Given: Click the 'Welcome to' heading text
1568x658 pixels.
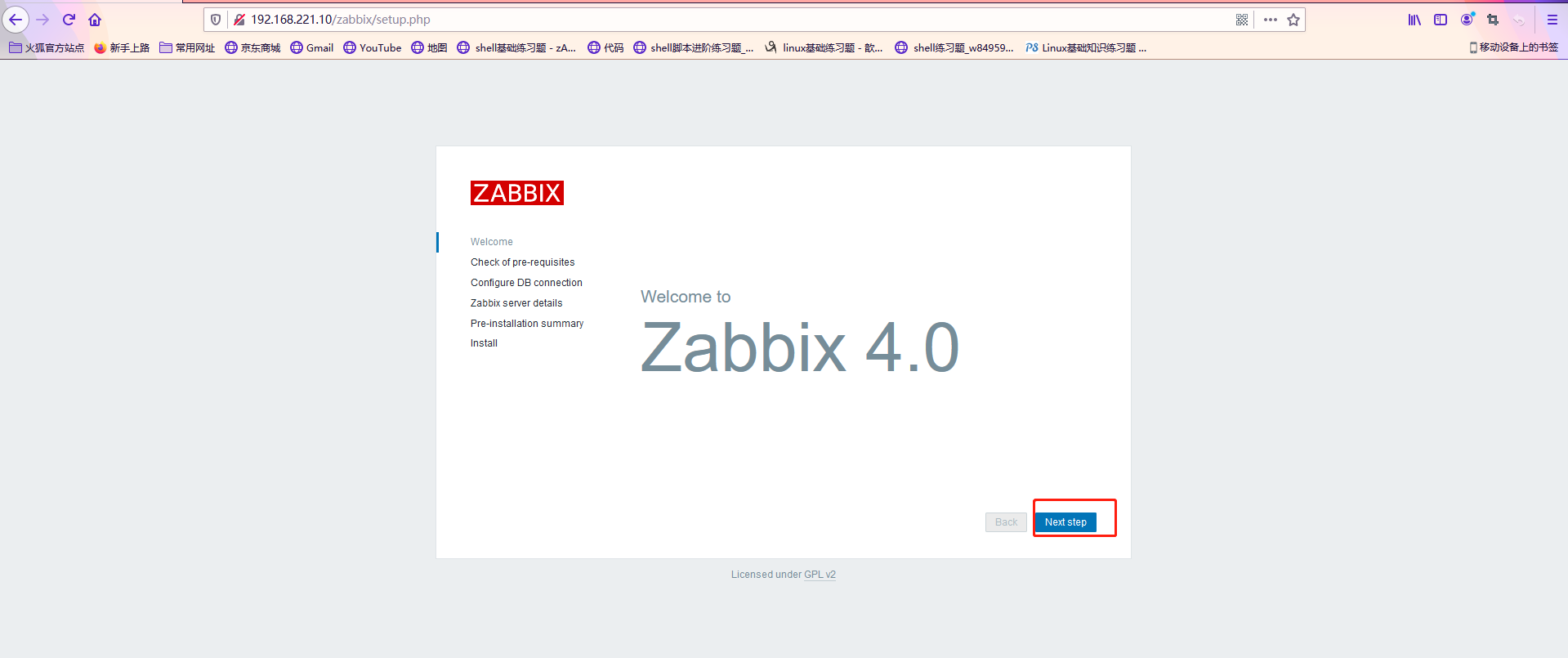Looking at the screenshot, I should point(686,297).
